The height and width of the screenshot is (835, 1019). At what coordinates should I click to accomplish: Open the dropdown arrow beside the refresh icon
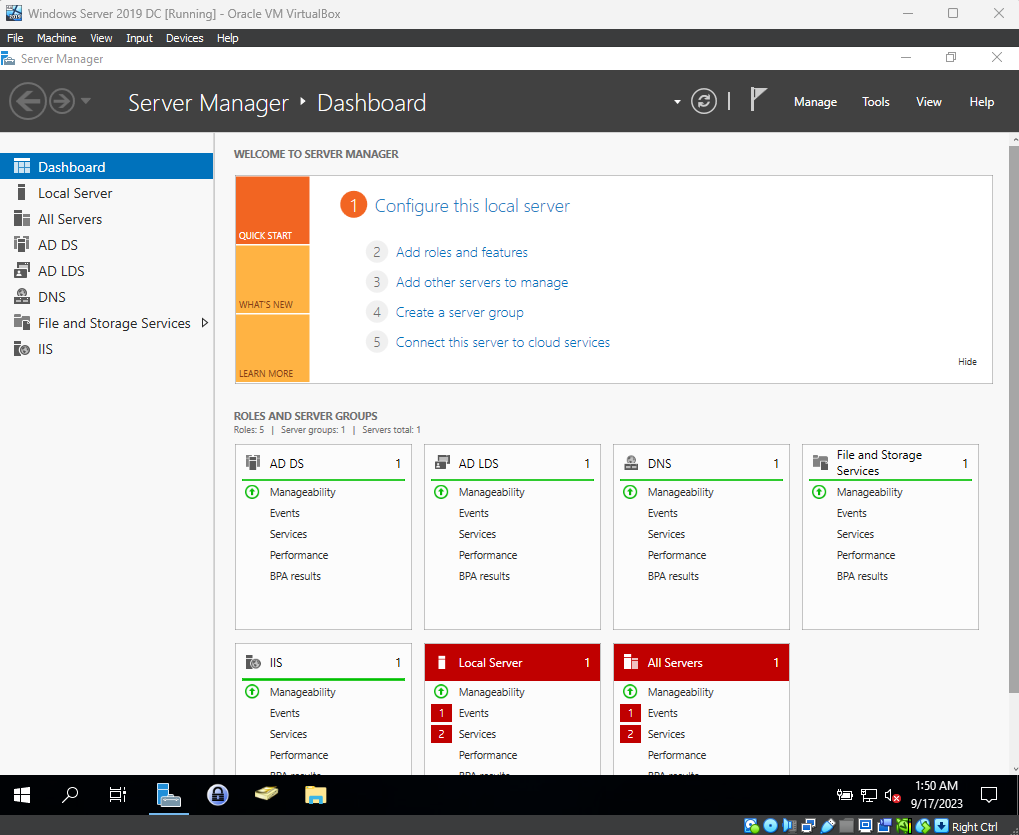pos(677,102)
